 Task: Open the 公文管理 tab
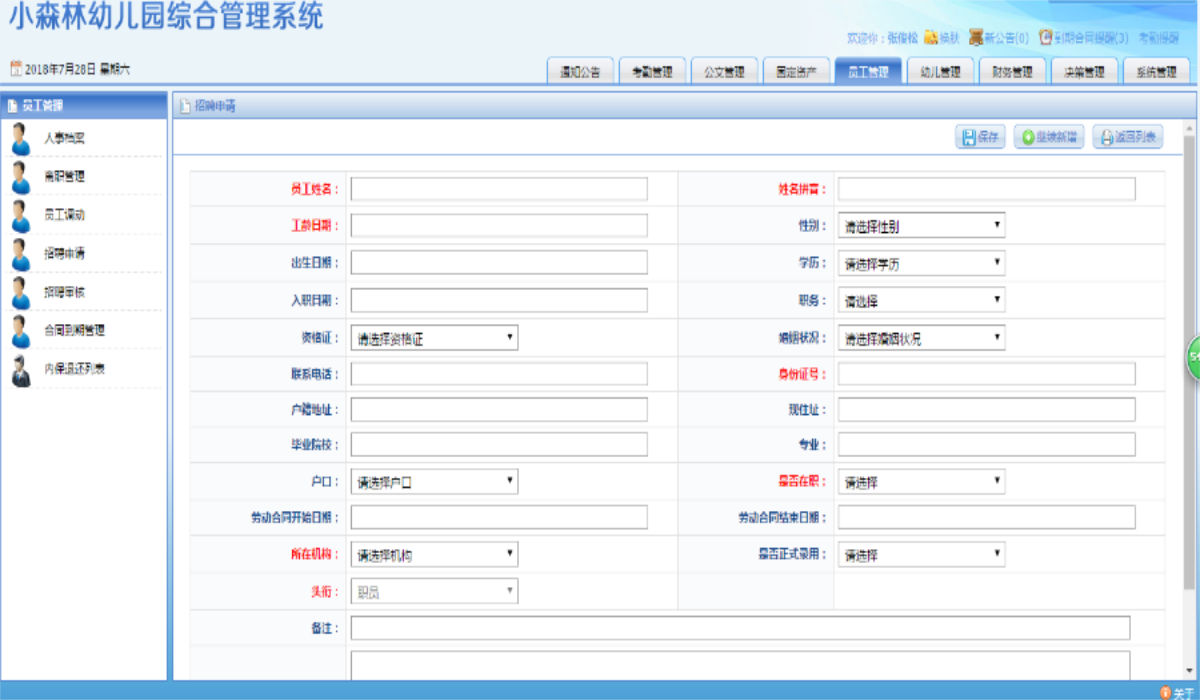coord(724,71)
